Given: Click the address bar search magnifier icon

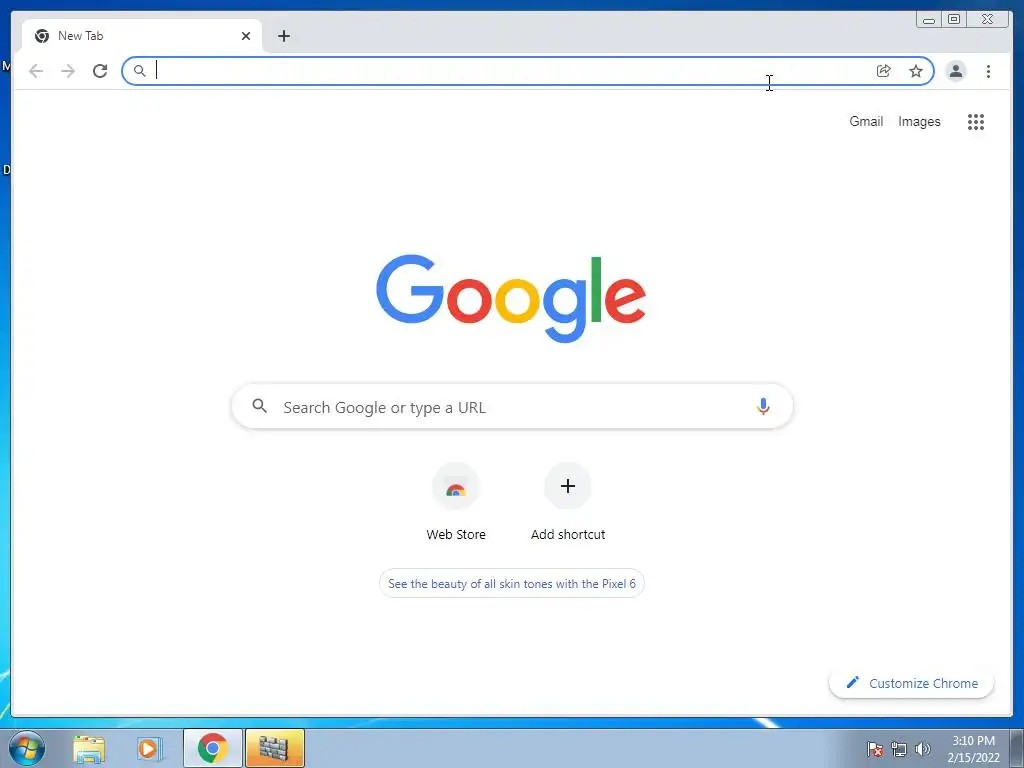Looking at the screenshot, I should pyautogui.click(x=139, y=71).
